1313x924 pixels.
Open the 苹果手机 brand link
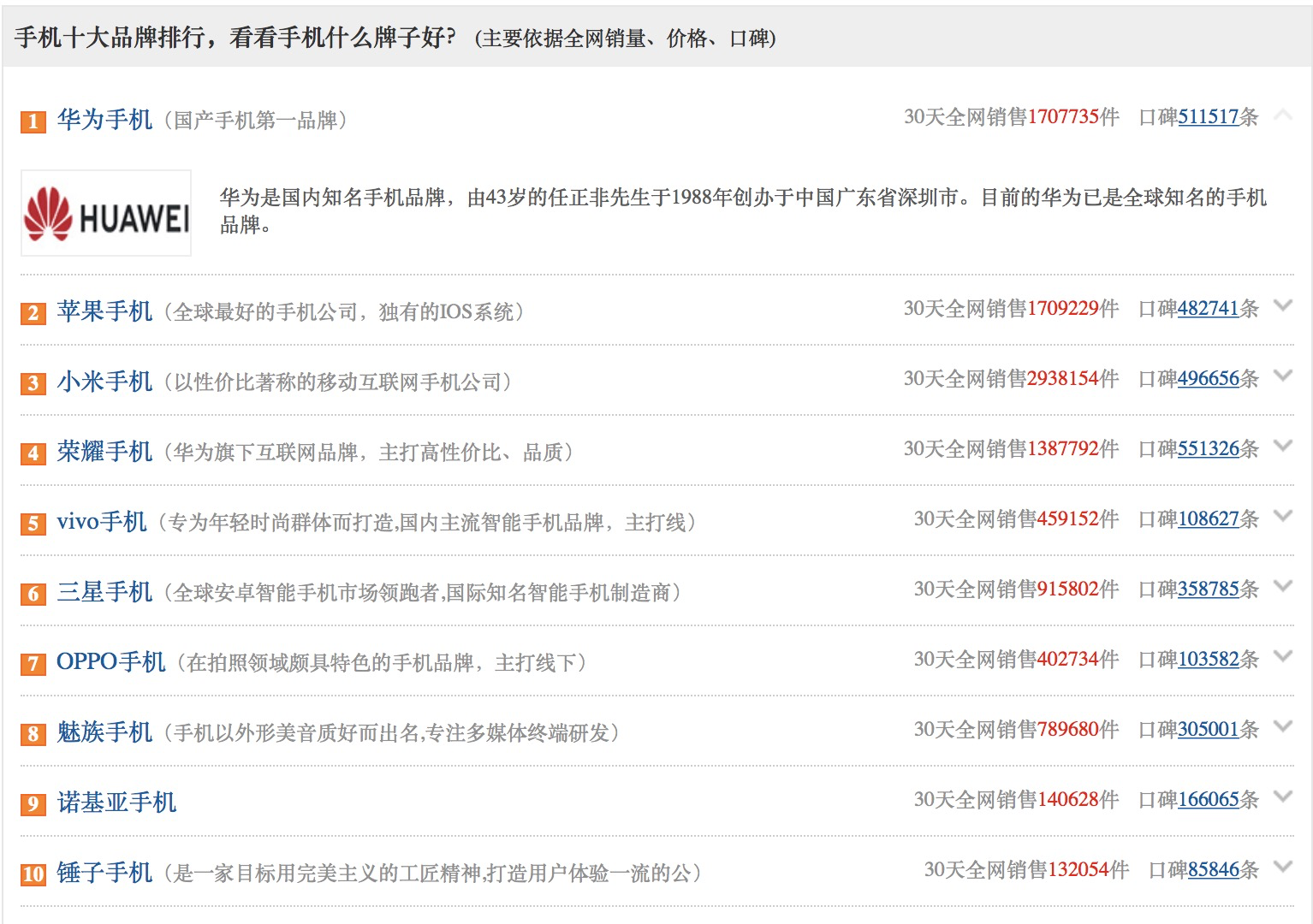[104, 311]
